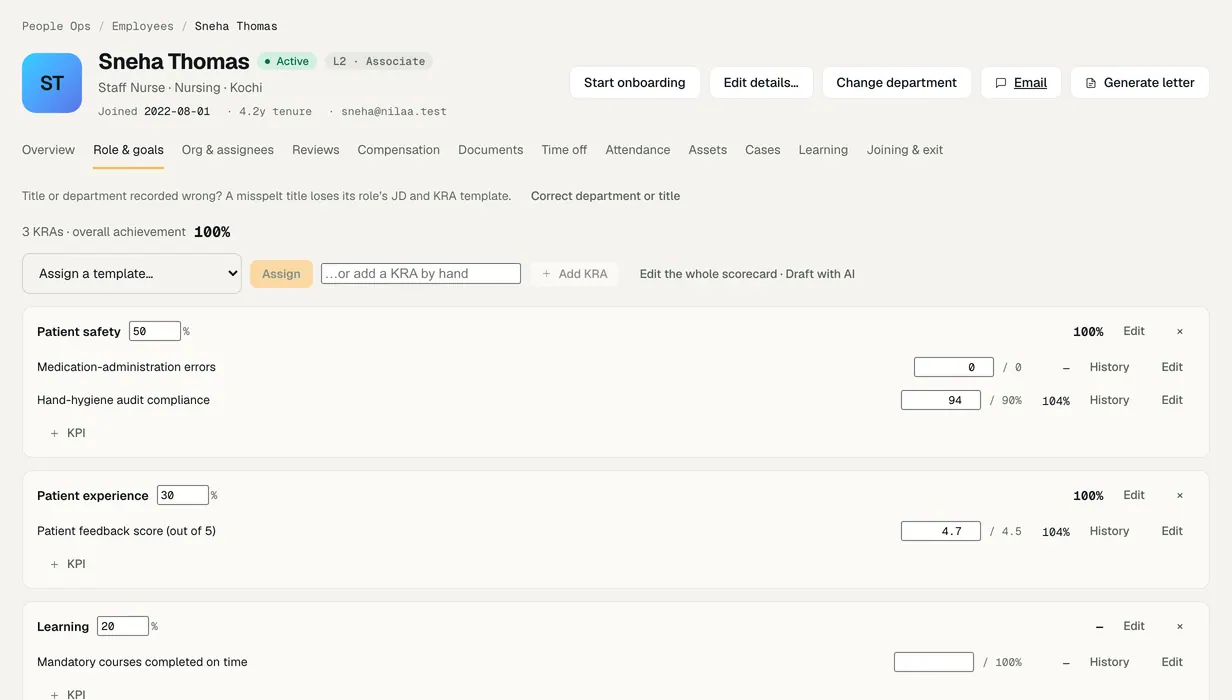Click Generate letter button
Viewport: 1232px width, 700px height.
point(1140,83)
